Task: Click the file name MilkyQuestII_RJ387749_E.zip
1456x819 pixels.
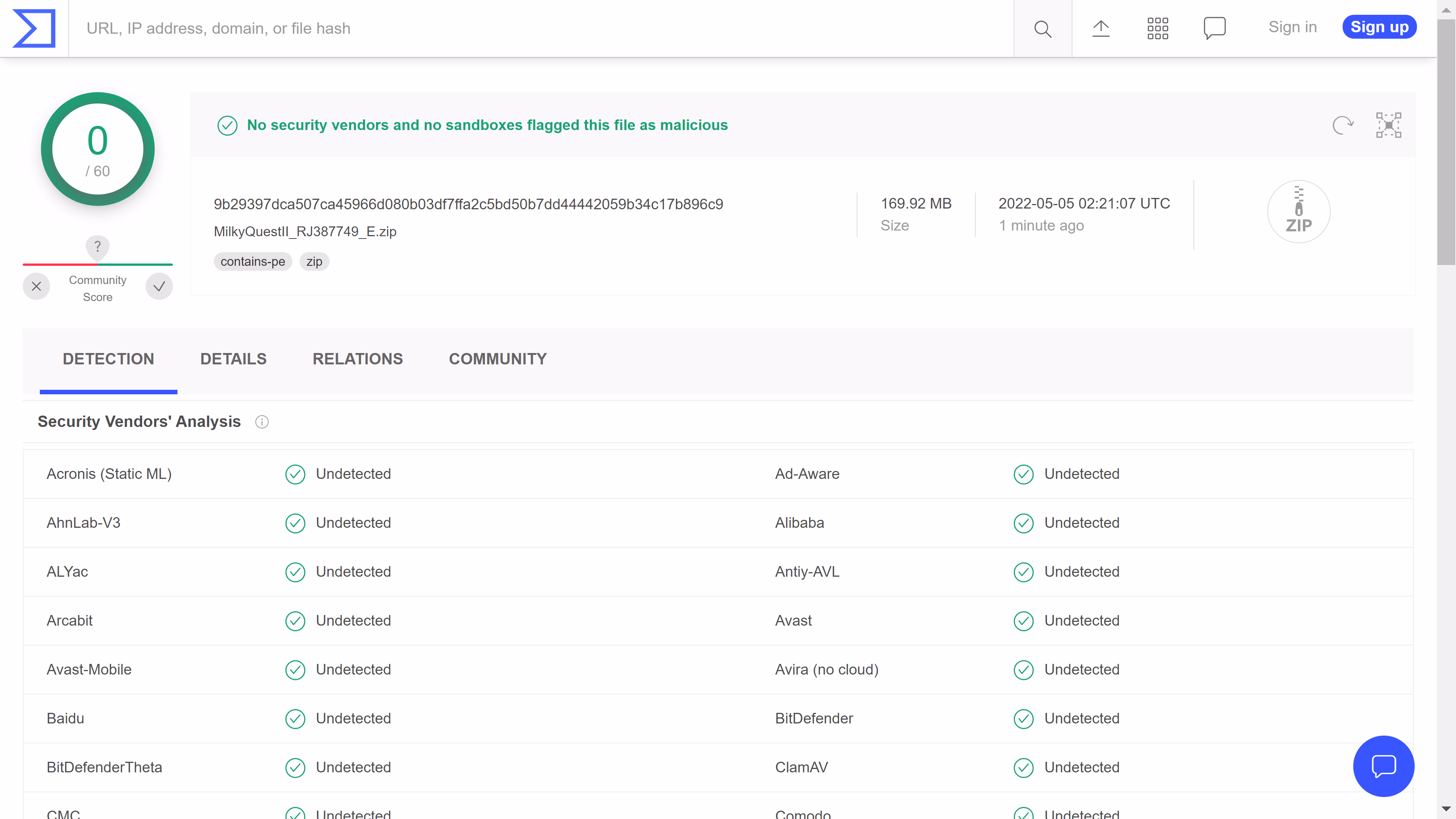Action: [x=305, y=232]
